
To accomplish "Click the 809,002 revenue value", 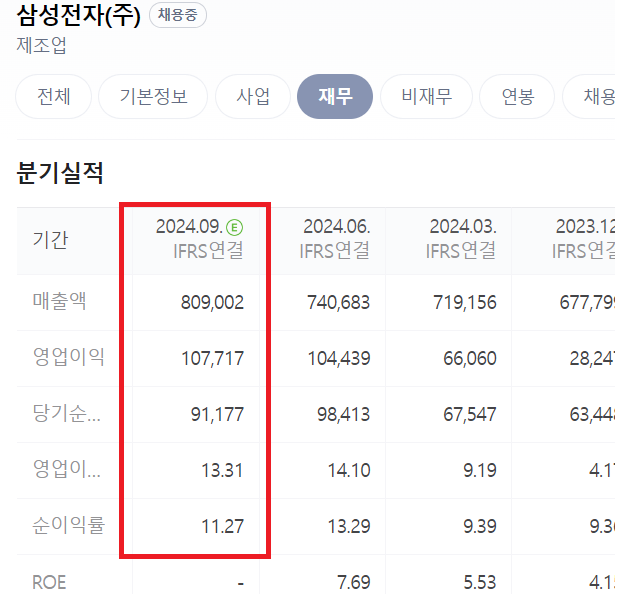I will [212, 303].
